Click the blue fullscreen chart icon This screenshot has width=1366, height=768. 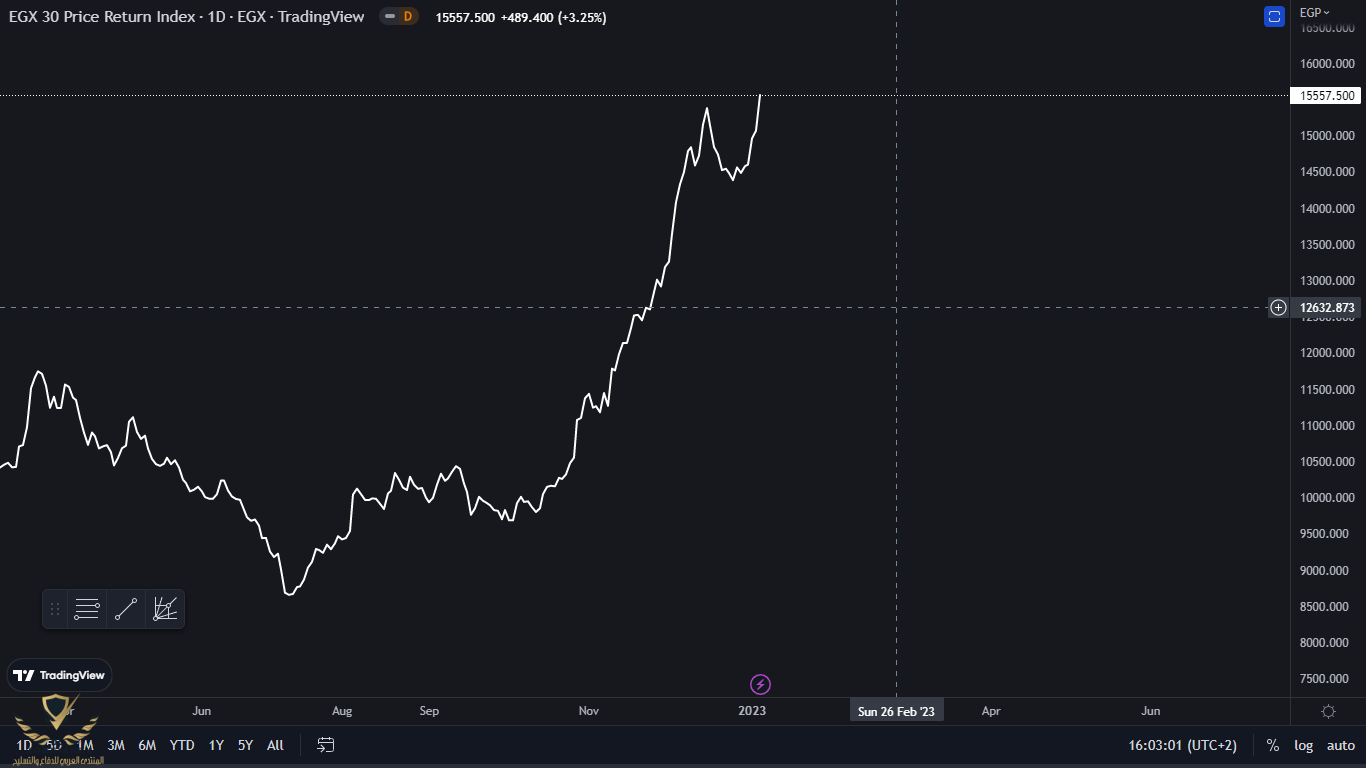(1274, 16)
